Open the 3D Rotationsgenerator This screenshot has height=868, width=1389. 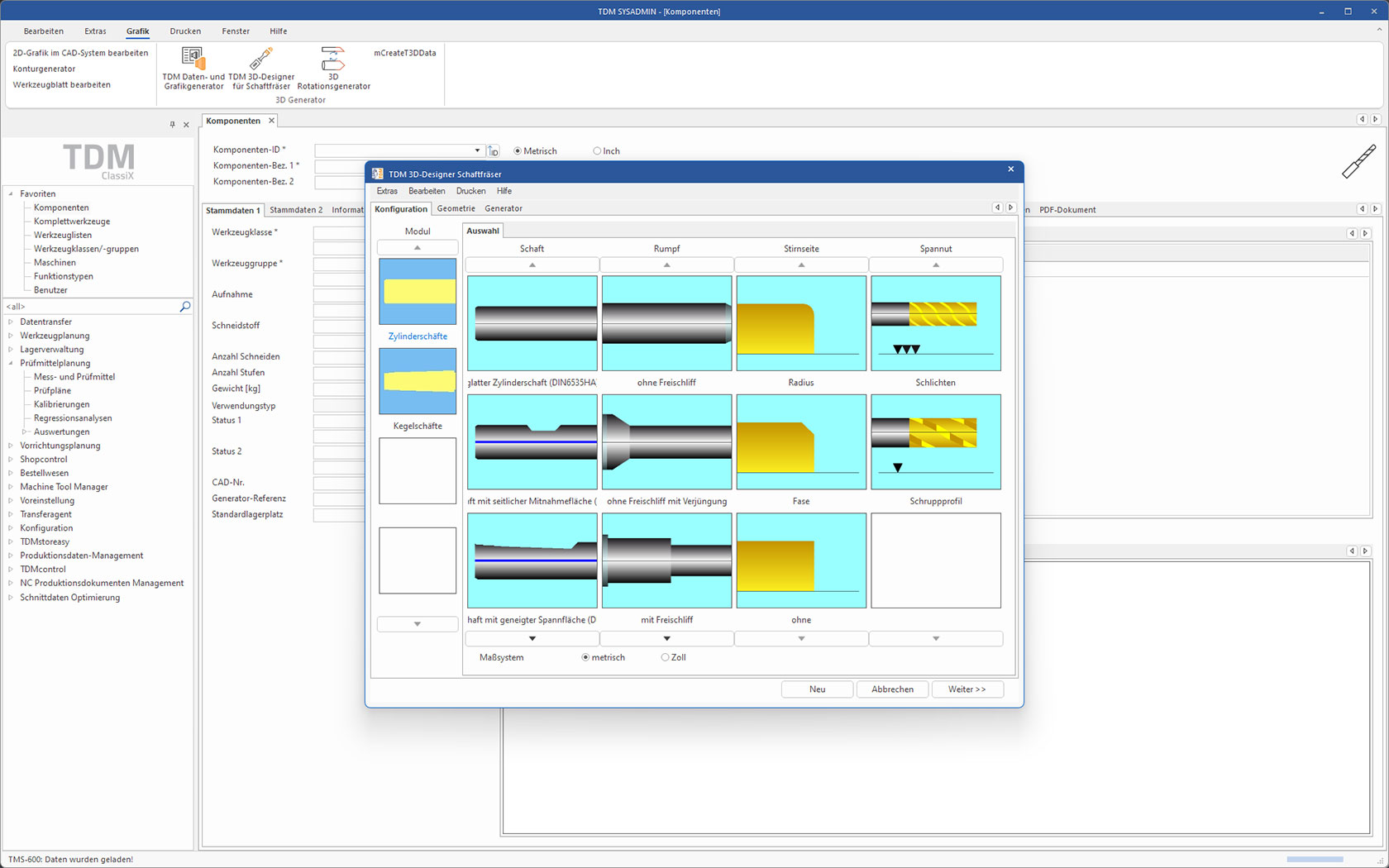point(333,69)
